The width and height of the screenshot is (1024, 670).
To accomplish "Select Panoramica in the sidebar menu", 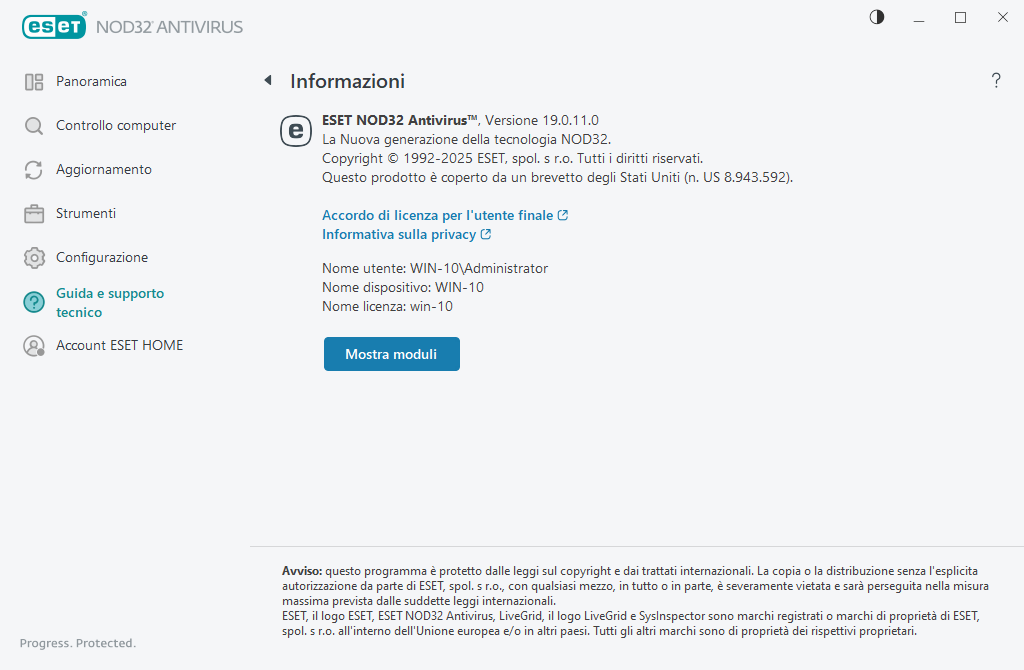I will click(91, 81).
